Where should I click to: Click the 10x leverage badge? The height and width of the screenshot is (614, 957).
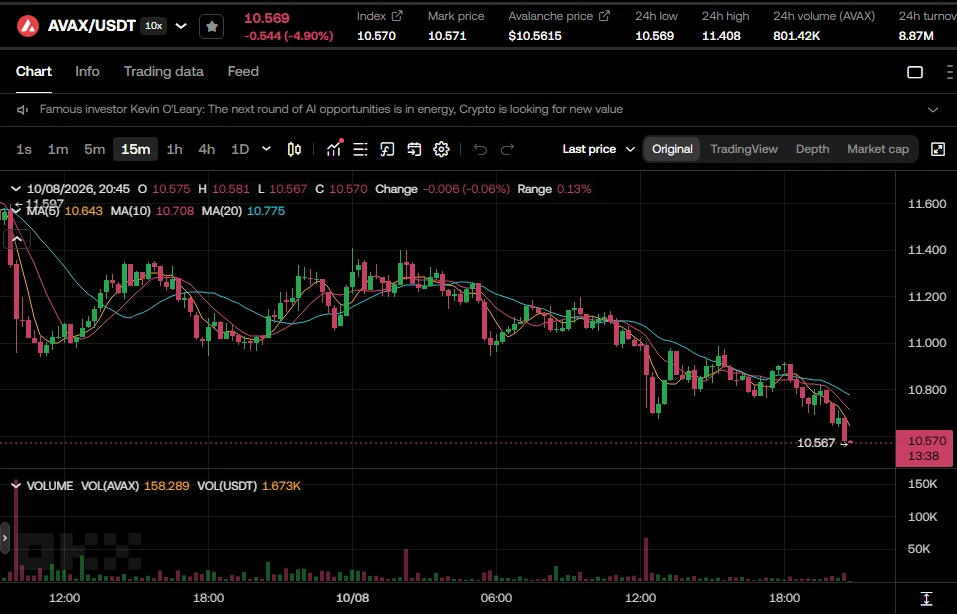point(154,26)
